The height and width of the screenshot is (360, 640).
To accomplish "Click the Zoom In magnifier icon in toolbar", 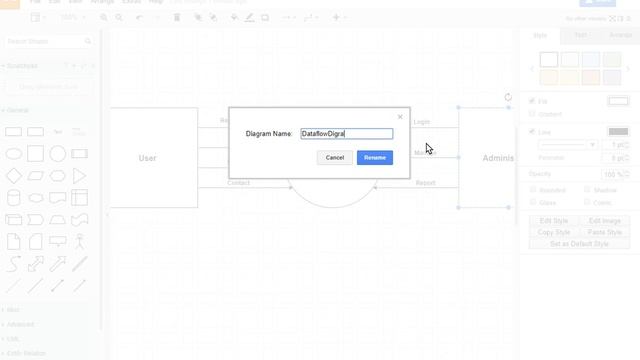I will pyautogui.click(x=104, y=18).
